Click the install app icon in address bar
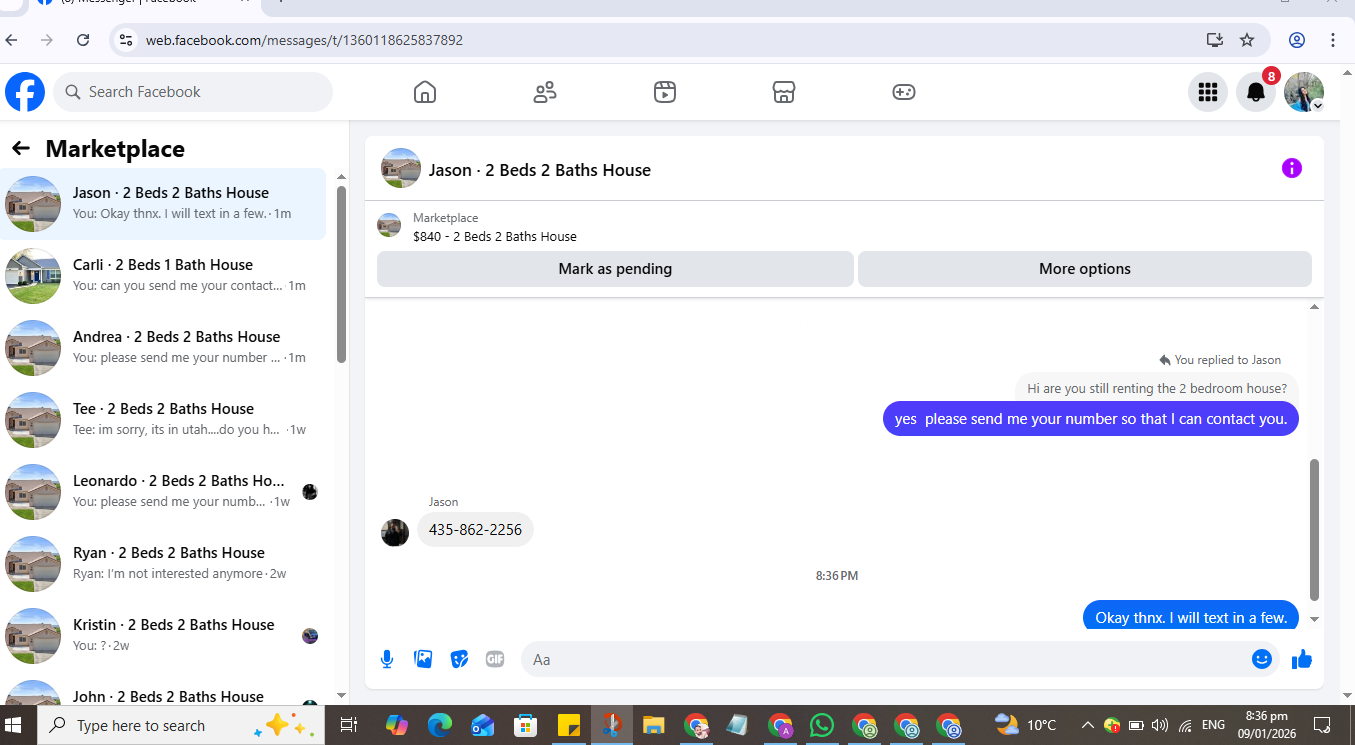Screen dimensions: 1355x745 tap(1215, 40)
